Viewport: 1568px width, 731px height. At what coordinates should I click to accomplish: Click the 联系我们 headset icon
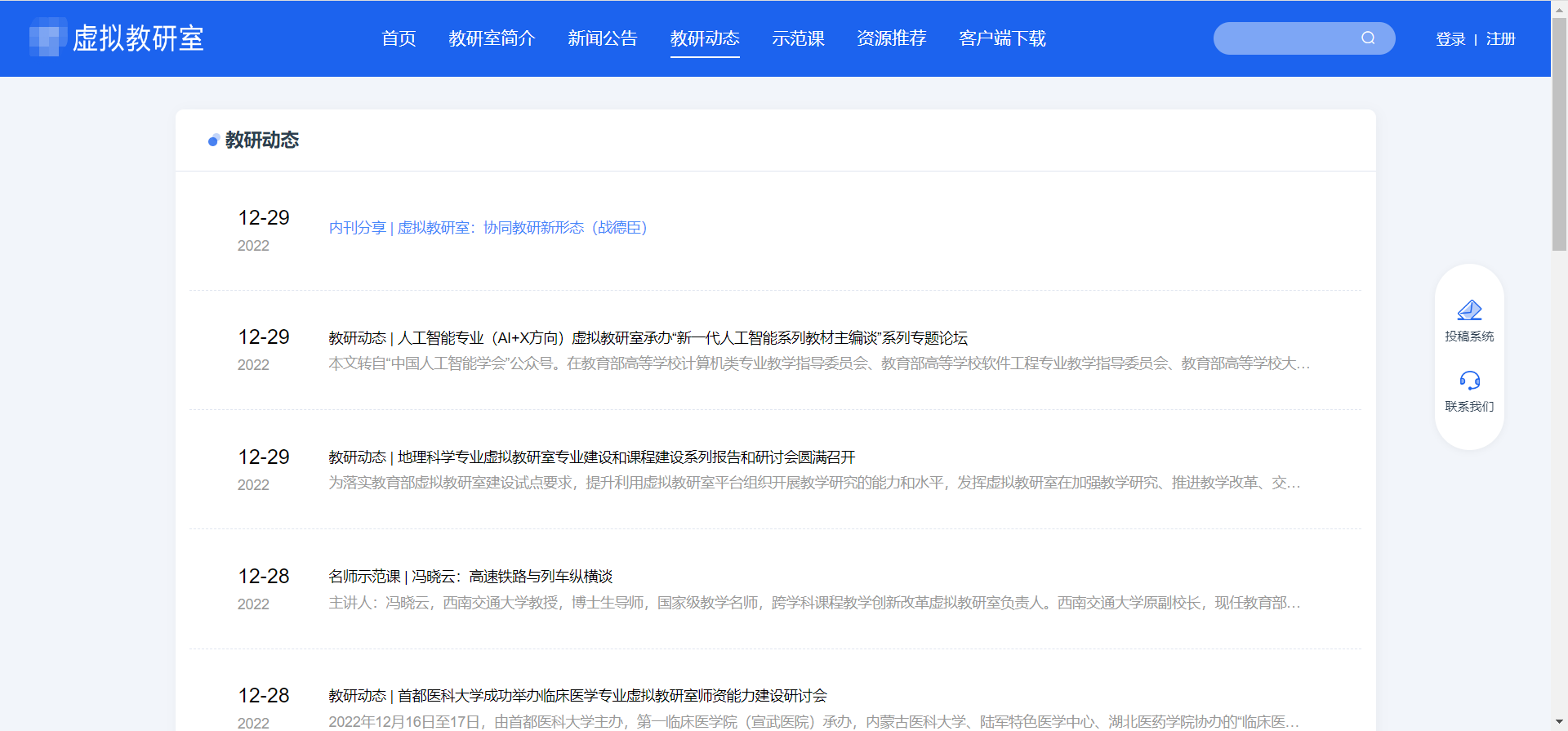1469,381
